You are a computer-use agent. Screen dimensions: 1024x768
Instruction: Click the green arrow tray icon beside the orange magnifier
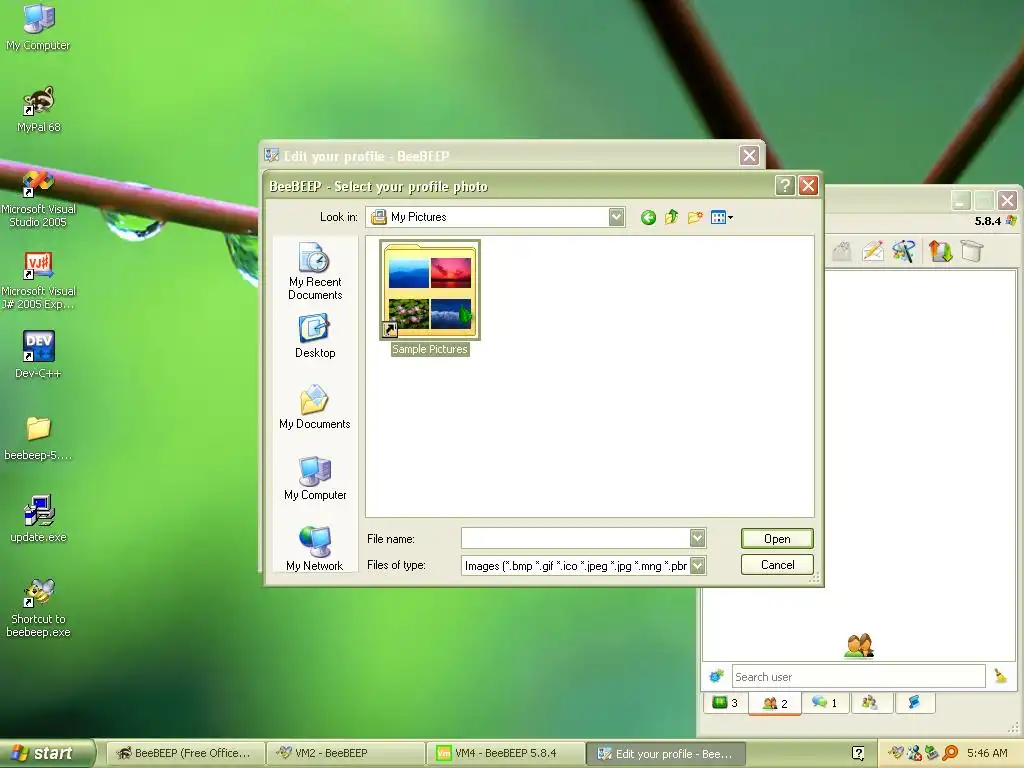[x=932, y=753]
